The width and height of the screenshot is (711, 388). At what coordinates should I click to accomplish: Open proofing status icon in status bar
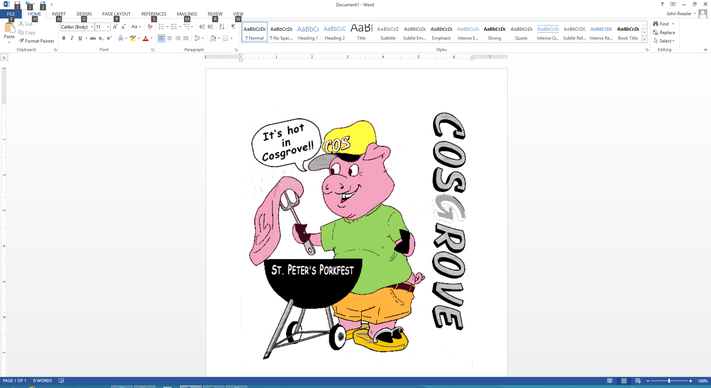click(x=61, y=381)
